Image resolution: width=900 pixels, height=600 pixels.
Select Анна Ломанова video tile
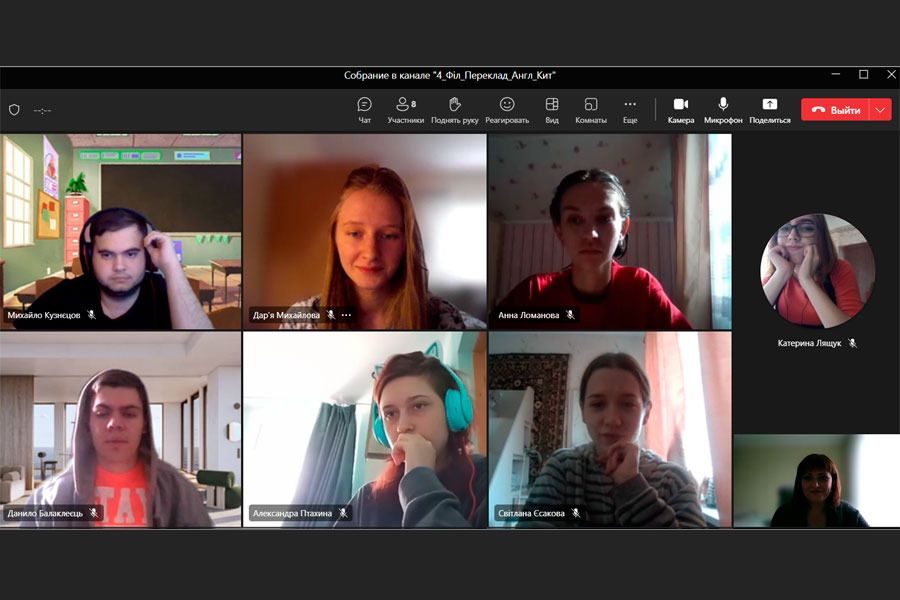tap(610, 231)
